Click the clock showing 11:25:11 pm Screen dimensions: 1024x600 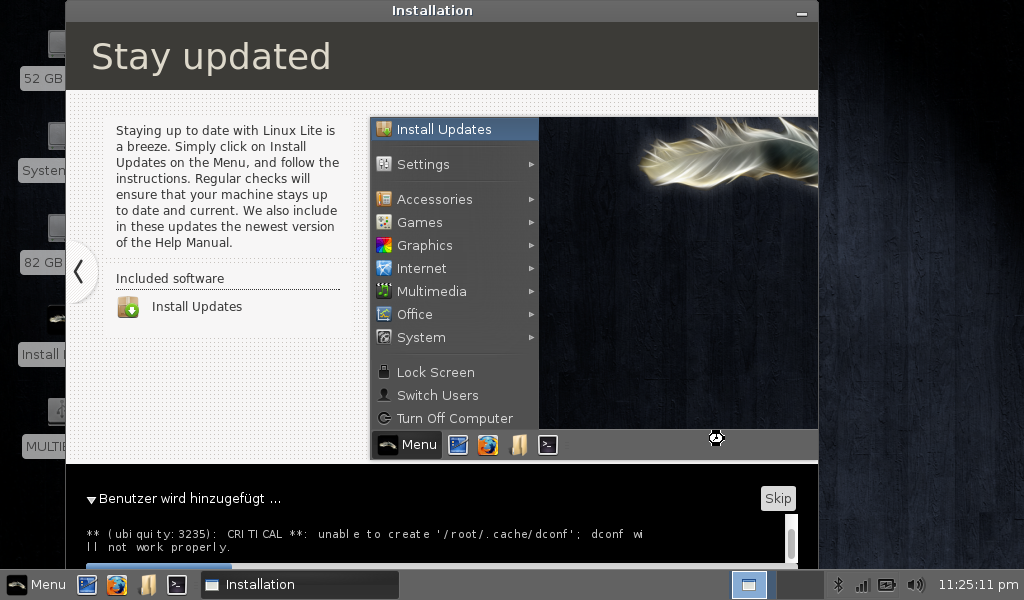coord(978,585)
